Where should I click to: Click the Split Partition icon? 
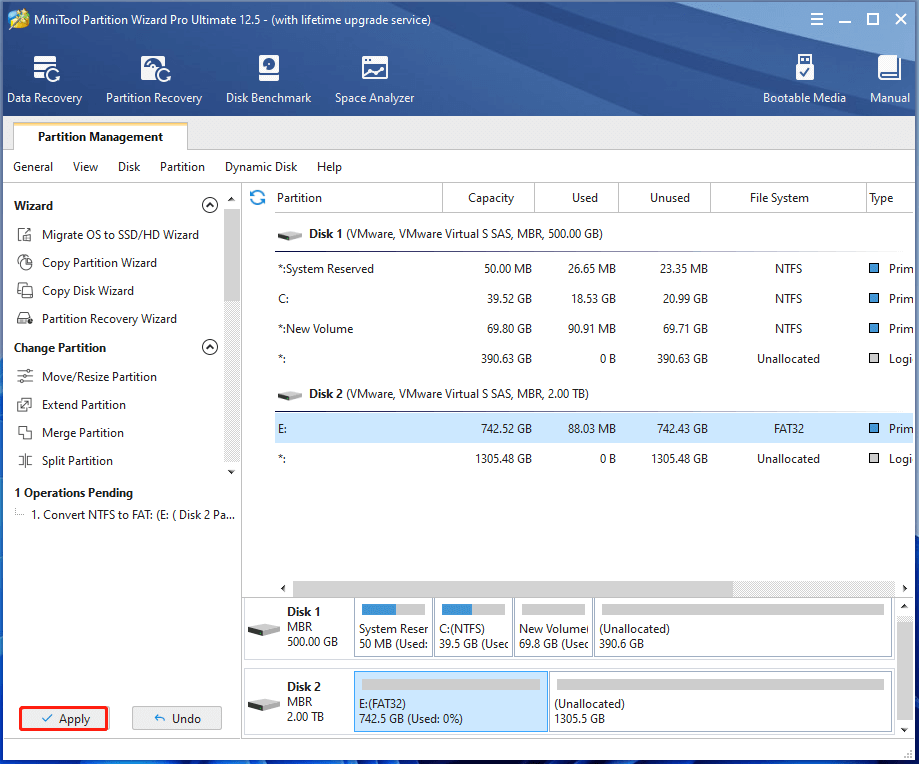point(25,461)
